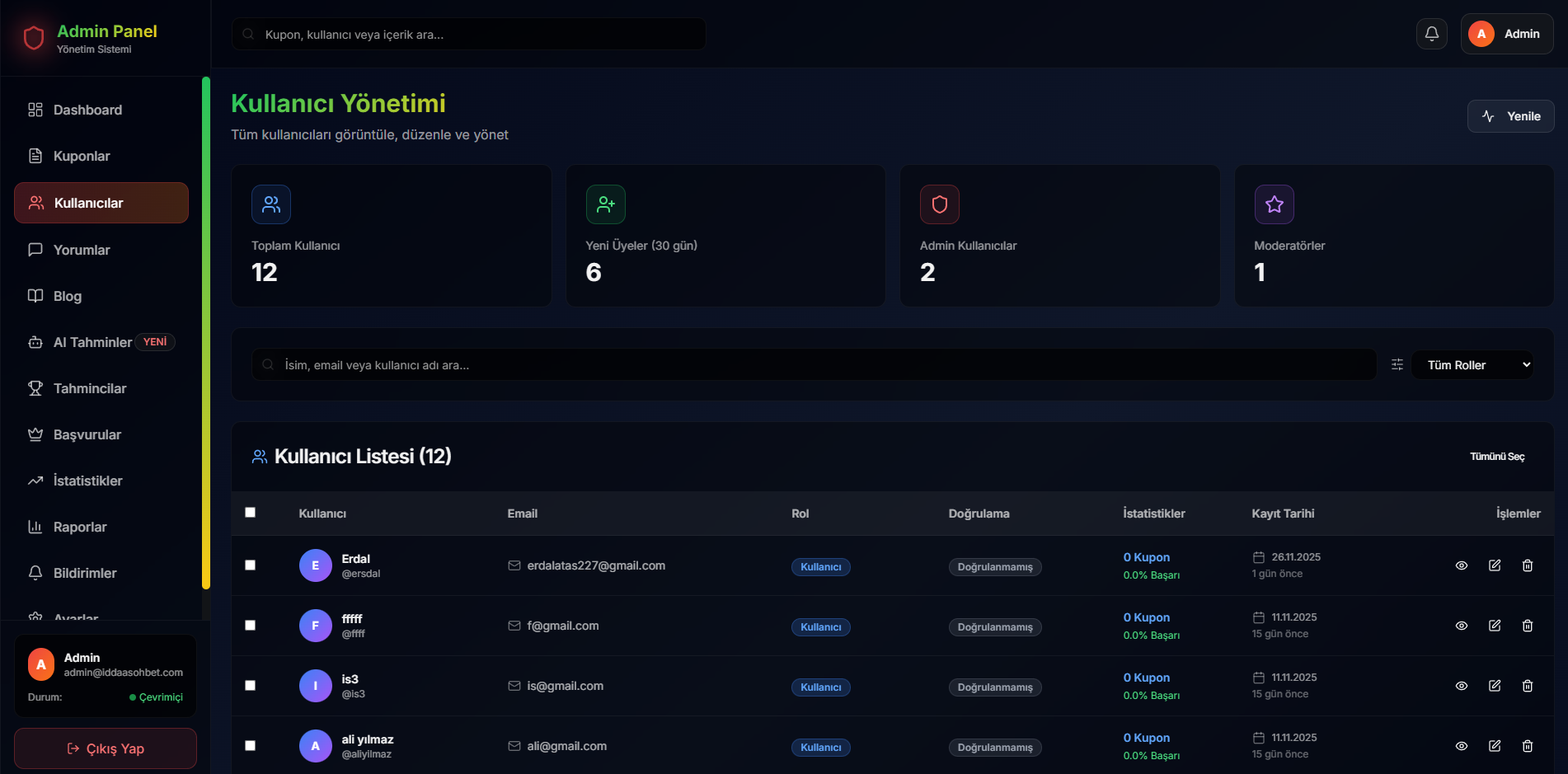1568x774 pixels.
Task: Open the Tüm Roller dropdown
Action: [x=1472, y=364]
